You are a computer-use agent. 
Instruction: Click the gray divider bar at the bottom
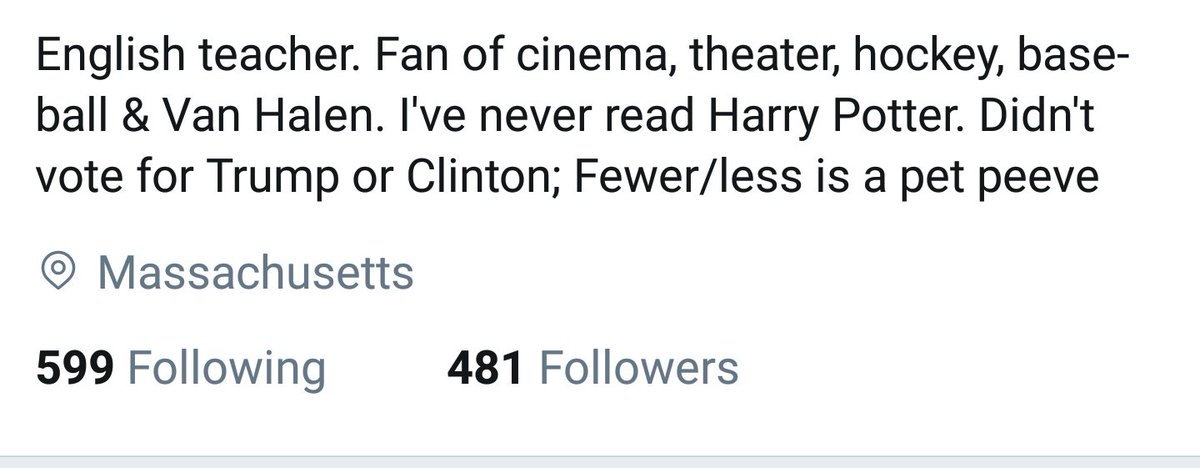click(x=600, y=462)
